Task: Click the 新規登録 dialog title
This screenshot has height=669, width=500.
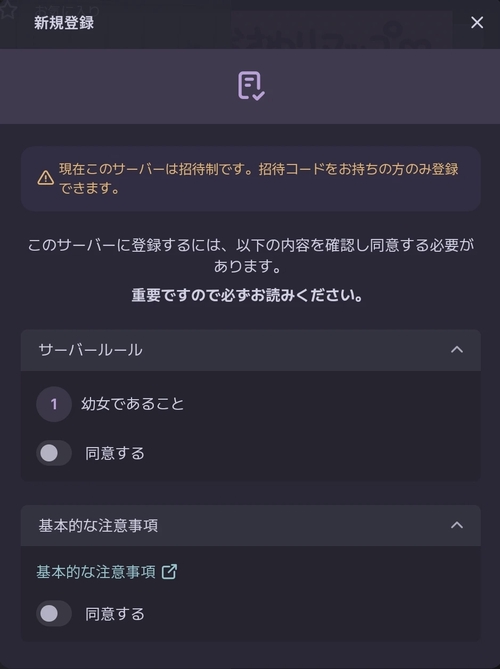Action: point(64,23)
